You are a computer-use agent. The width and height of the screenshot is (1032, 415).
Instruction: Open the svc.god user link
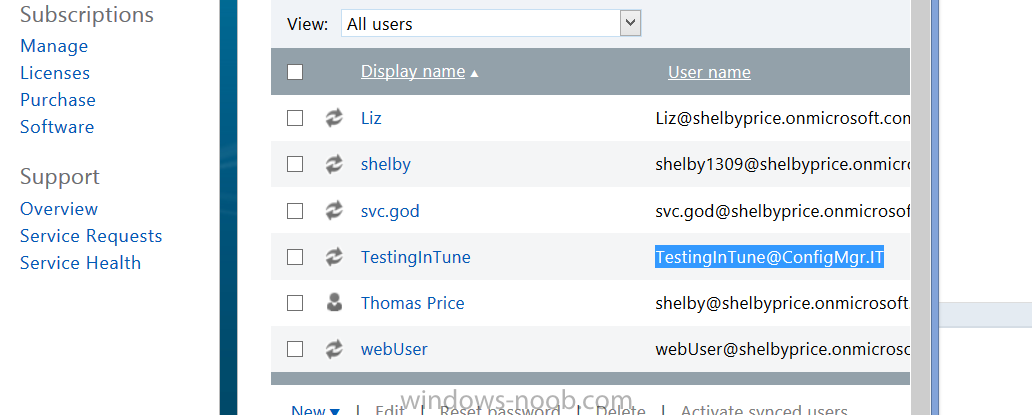[390, 211]
